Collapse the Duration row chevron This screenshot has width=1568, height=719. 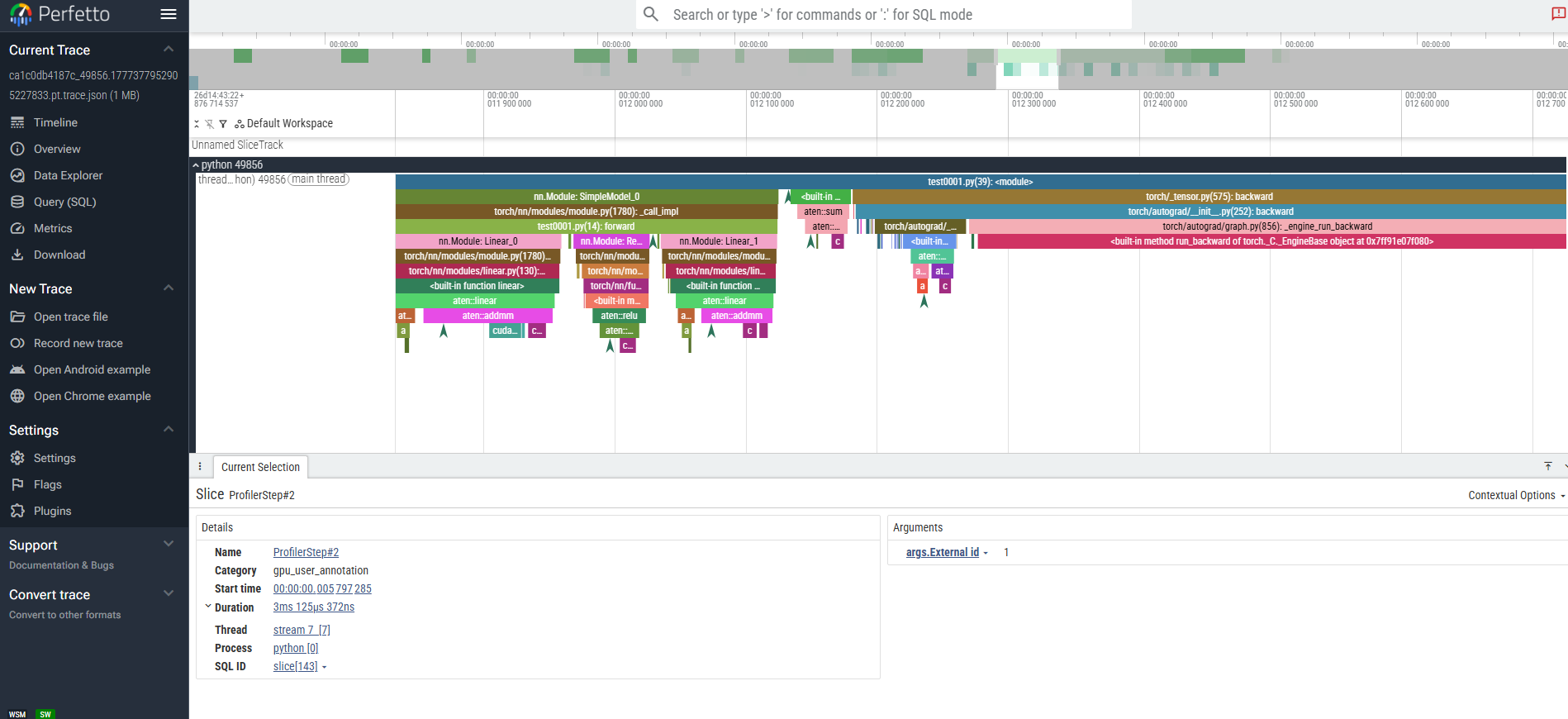pyautogui.click(x=208, y=607)
